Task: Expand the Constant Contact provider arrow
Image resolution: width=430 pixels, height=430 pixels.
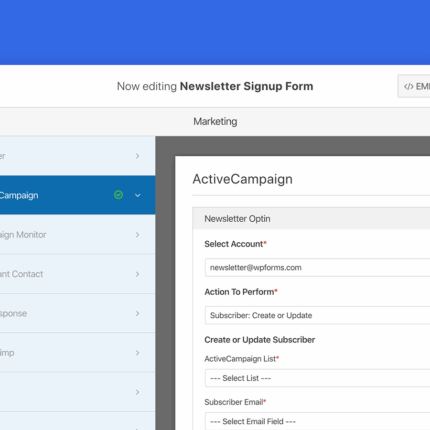Action: pos(137,274)
